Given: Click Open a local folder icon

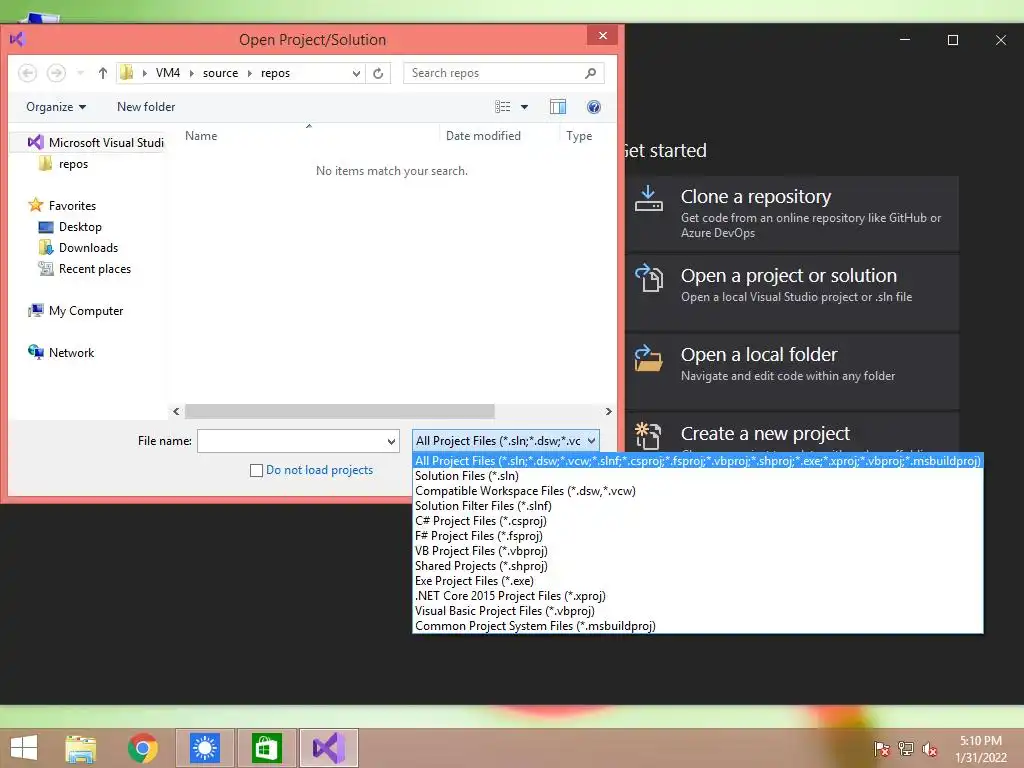Looking at the screenshot, I should (649, 358).
